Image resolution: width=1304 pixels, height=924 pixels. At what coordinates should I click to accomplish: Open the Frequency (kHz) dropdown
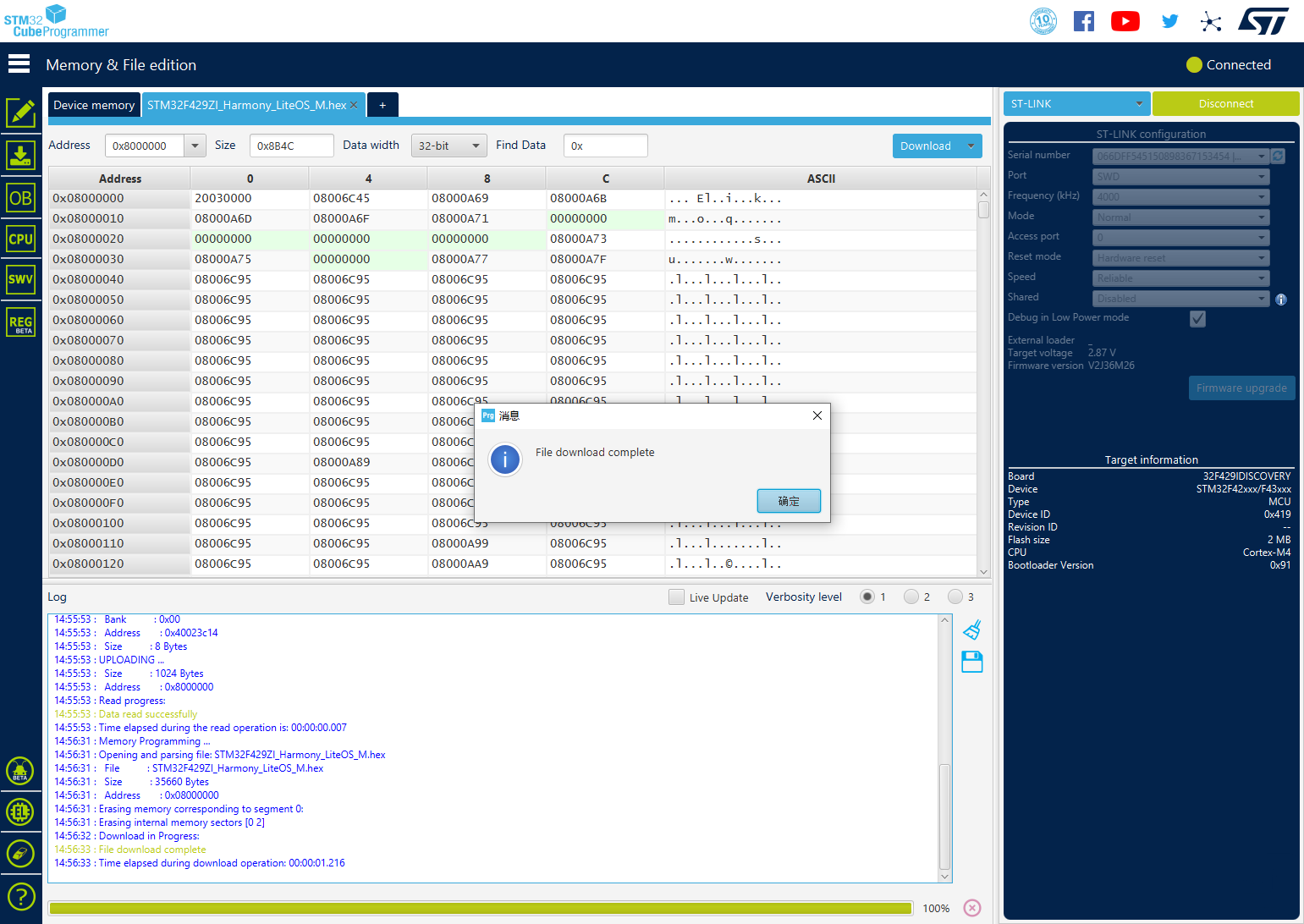[x=1180, y=197]
